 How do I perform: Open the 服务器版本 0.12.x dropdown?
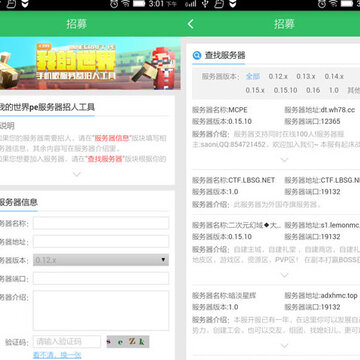click(101, 260)
